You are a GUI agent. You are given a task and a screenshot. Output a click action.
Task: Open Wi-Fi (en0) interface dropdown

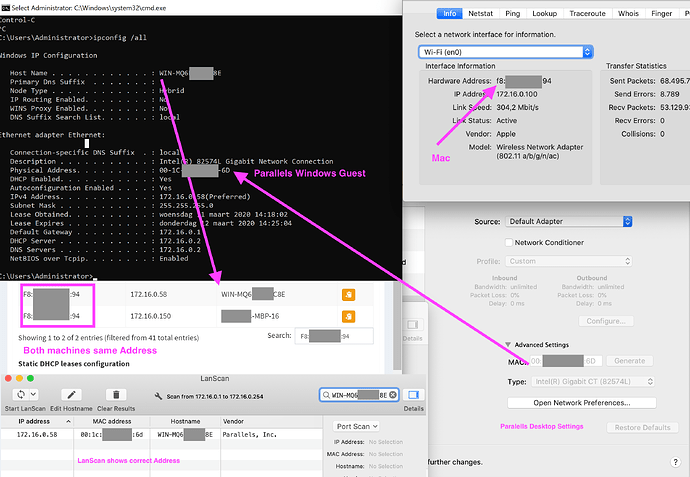[505, 52]
